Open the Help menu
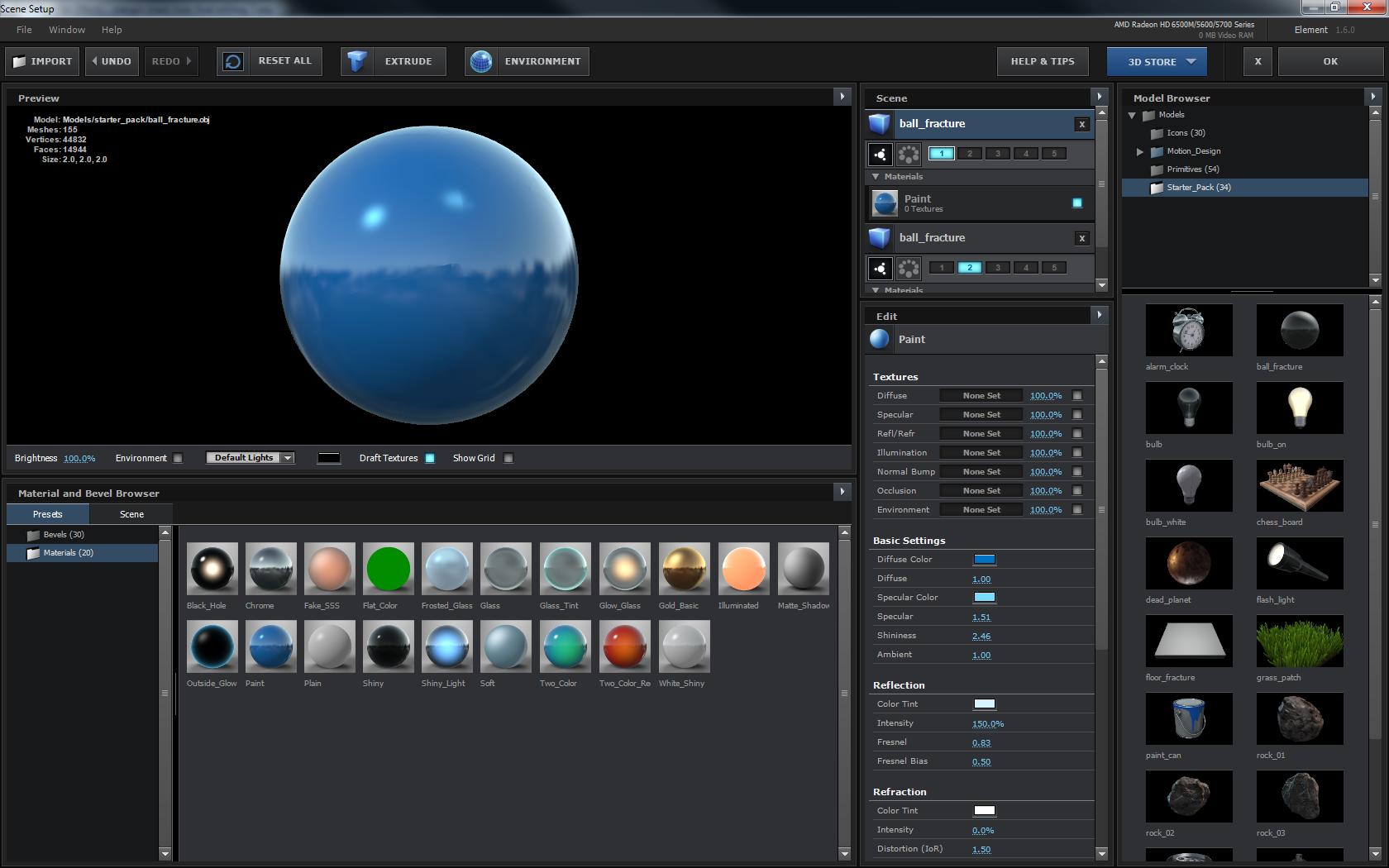The image size is (1389, 868). click(112, 30)
